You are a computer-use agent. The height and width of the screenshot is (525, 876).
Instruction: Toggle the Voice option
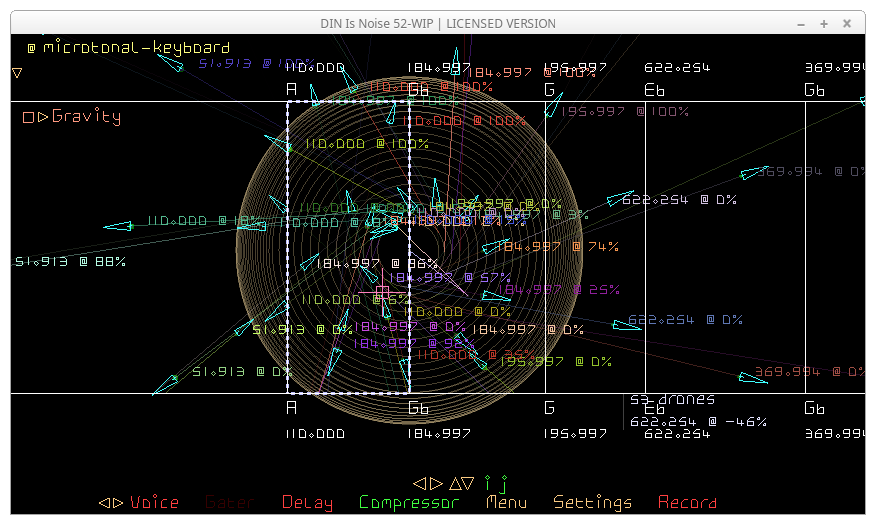[154, 502]
